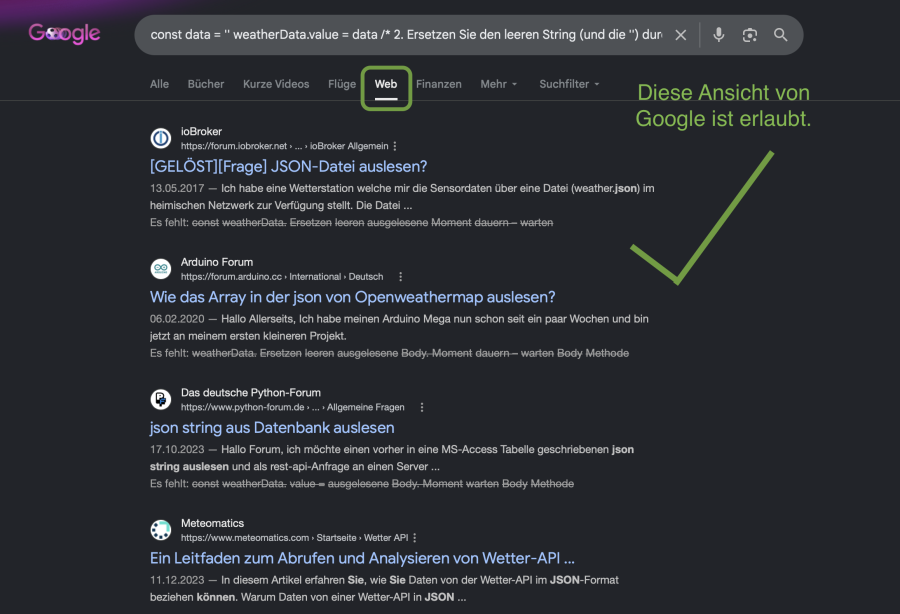Open 'Ein Leitfaden zum Abrufen' Meteomatics result
The image size is (900, 614).
click(362, 558)
